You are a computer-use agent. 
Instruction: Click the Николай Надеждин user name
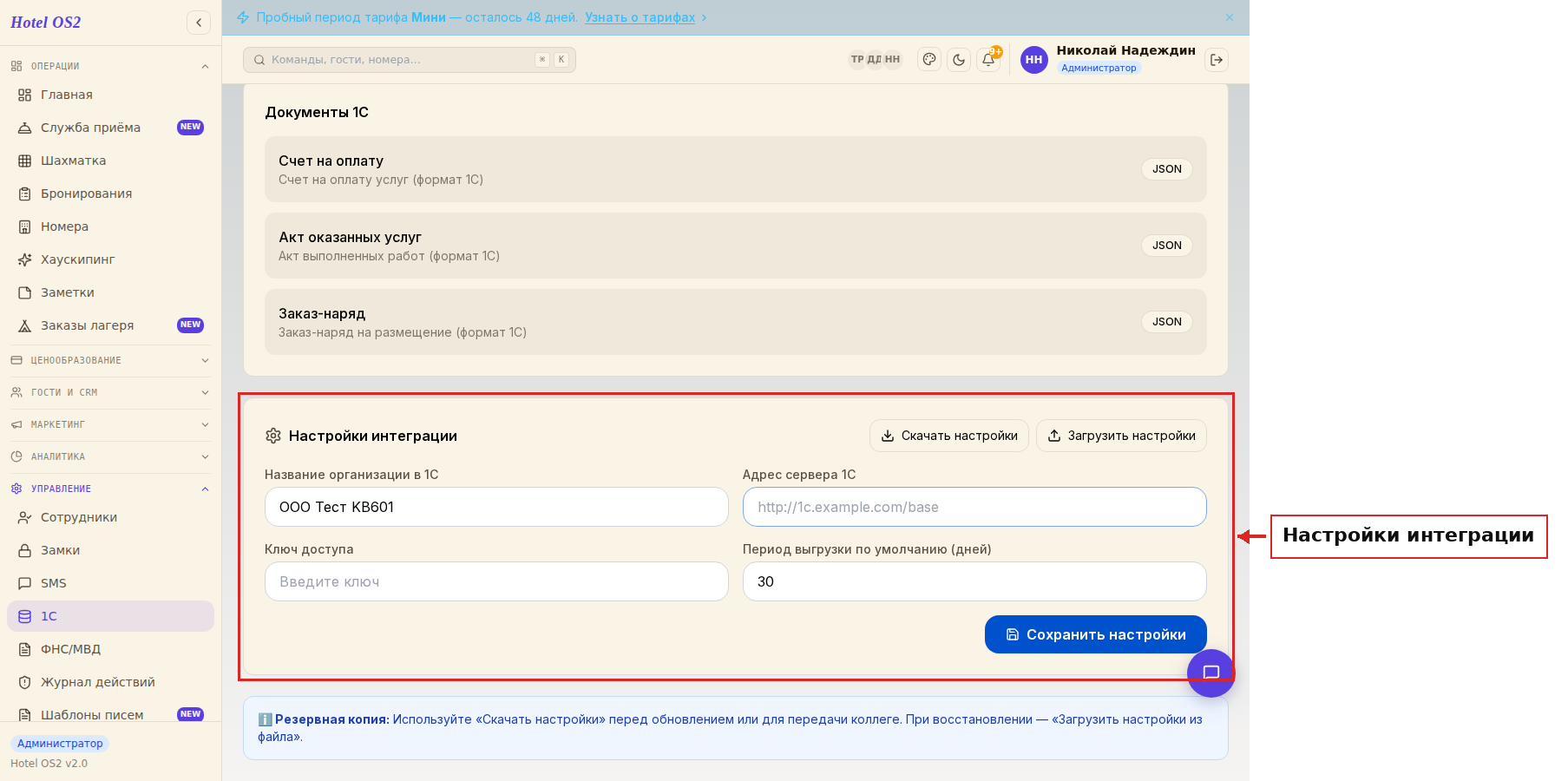pos(1125,50)
